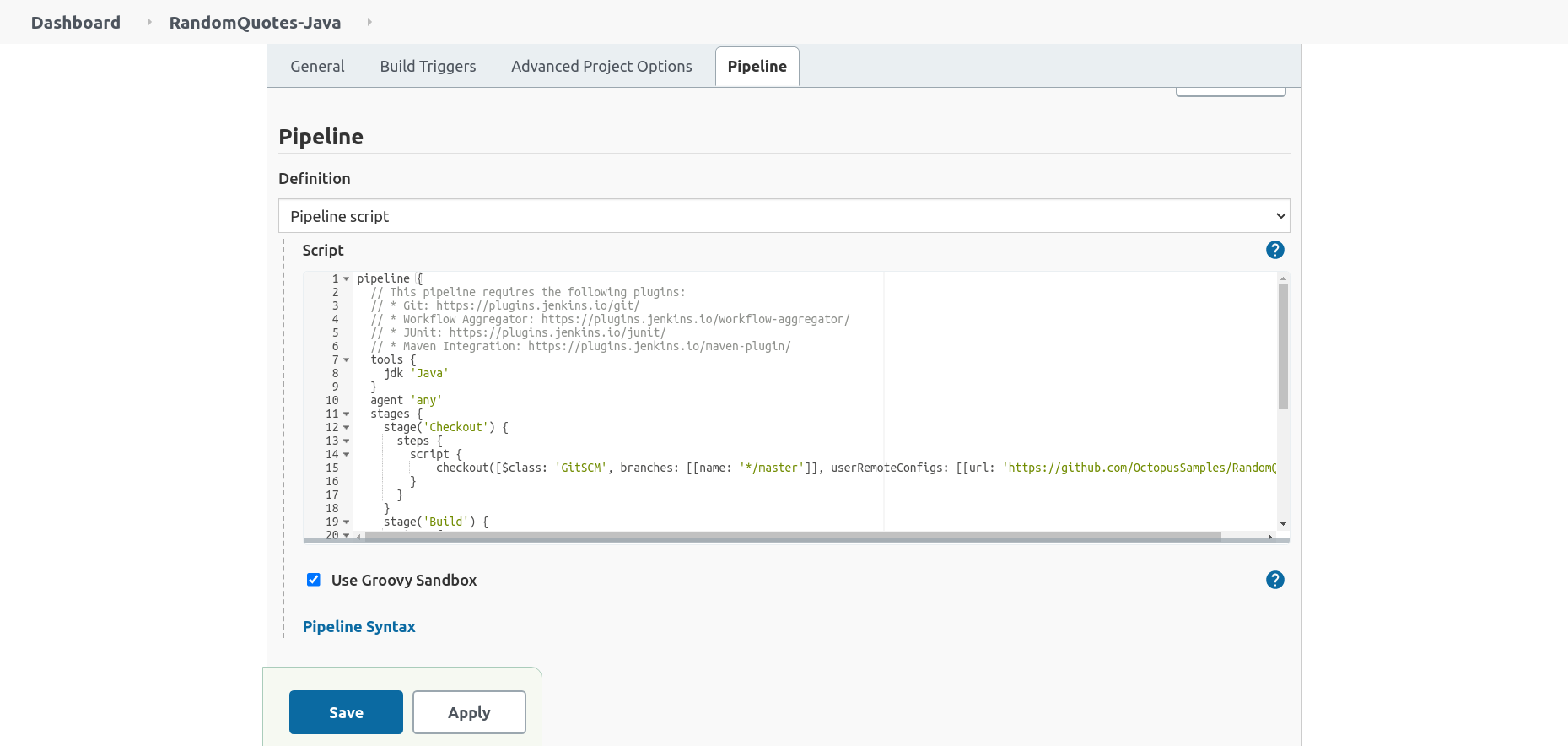Click the script editor scroll-up arrow
This screenshot has width=1568, height=746.
coord(1283,278)
